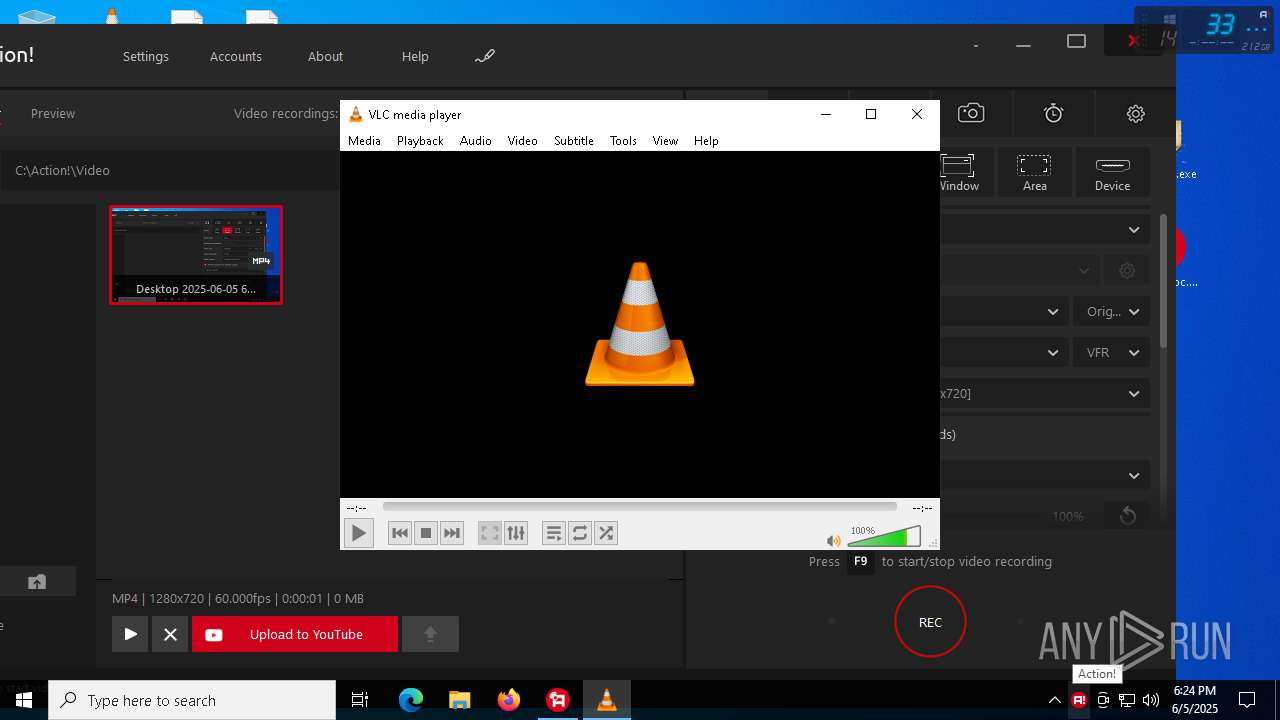Switch to VLC taskbar button
The height and width of the screenshot is (720, 1280).
[606, 700]
